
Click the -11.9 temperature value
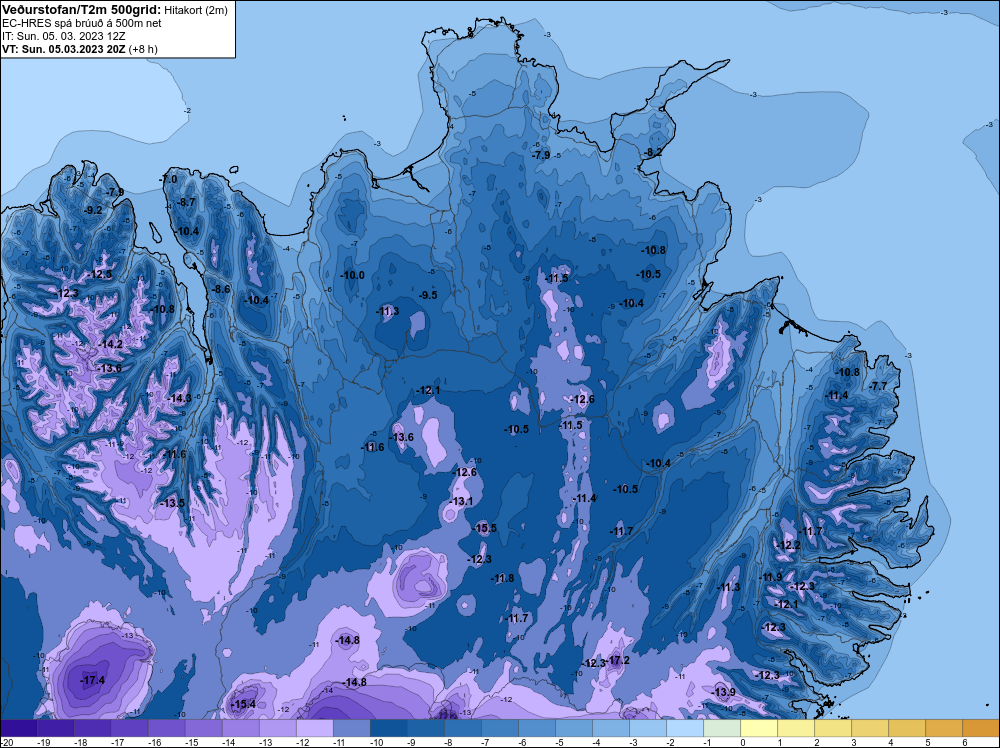770,577
